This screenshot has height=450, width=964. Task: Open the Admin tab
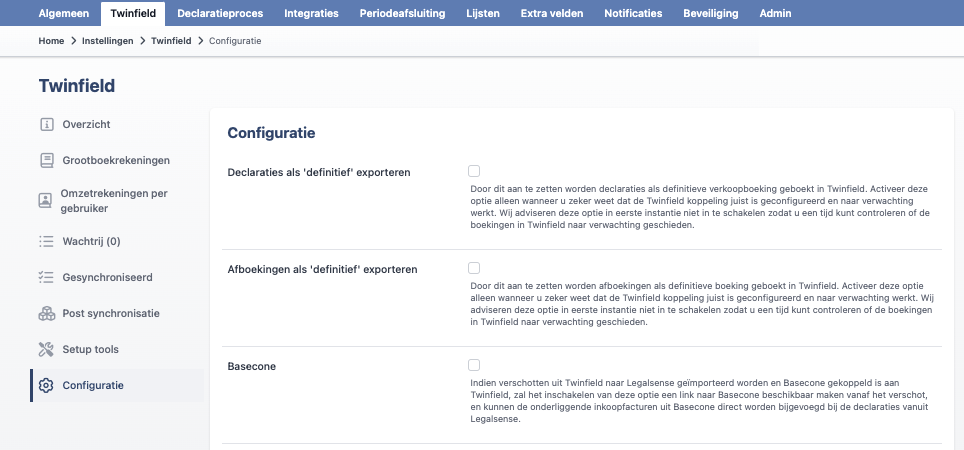[x=775, y=13]
